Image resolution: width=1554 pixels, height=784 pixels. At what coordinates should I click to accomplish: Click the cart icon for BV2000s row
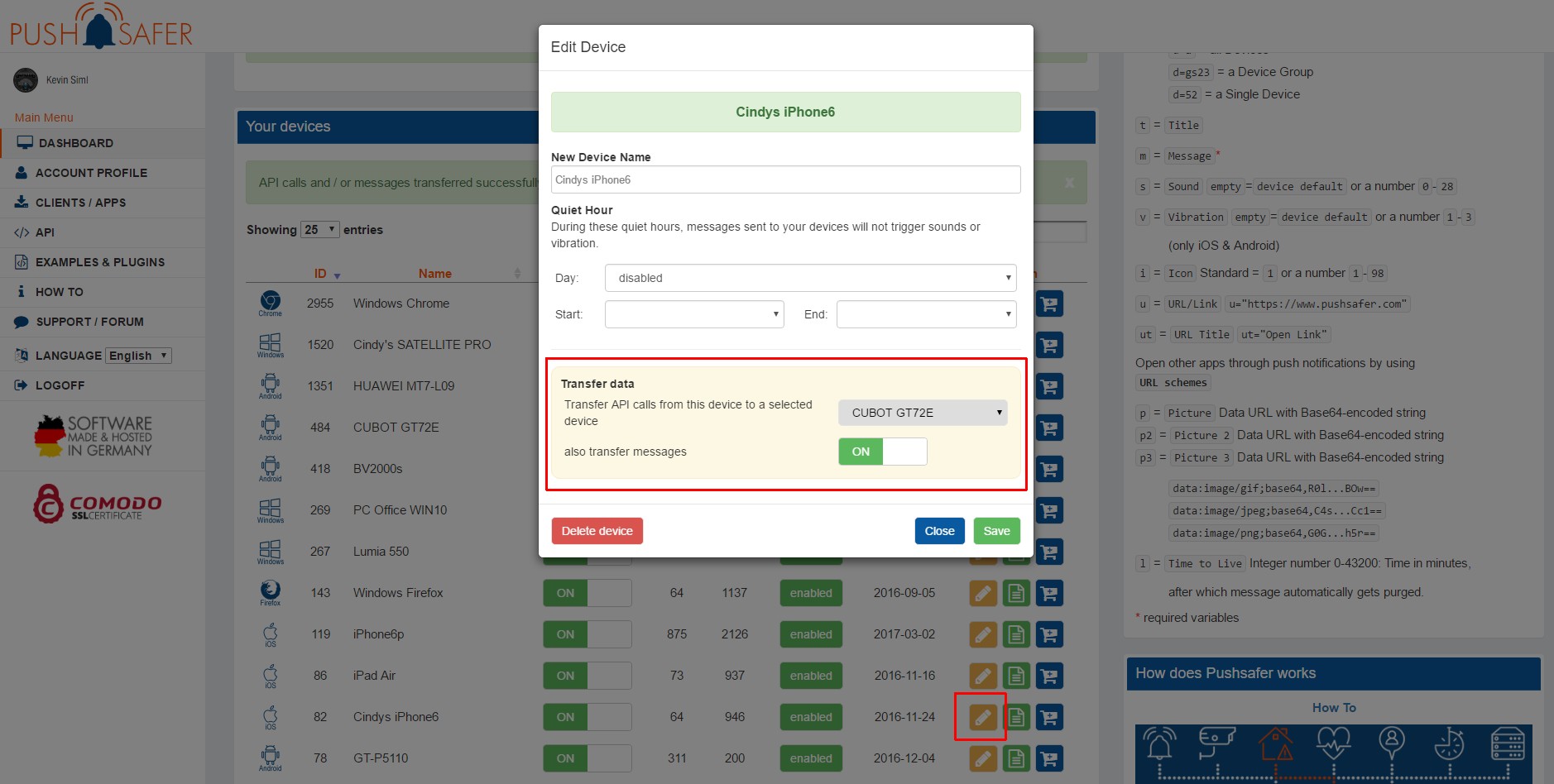tap(1049, 469)
